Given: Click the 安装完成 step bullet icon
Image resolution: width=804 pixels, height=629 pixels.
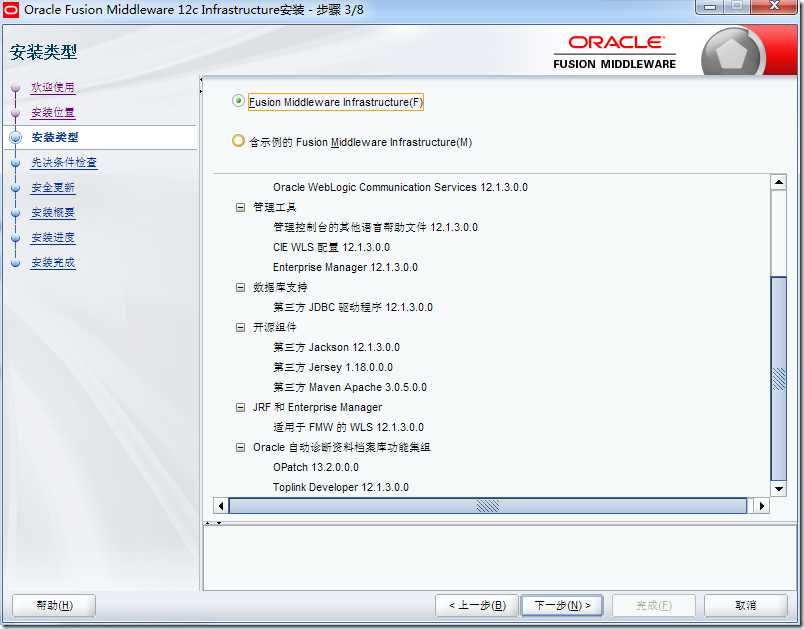Looking at the screenshot, I should click(15, 263).
